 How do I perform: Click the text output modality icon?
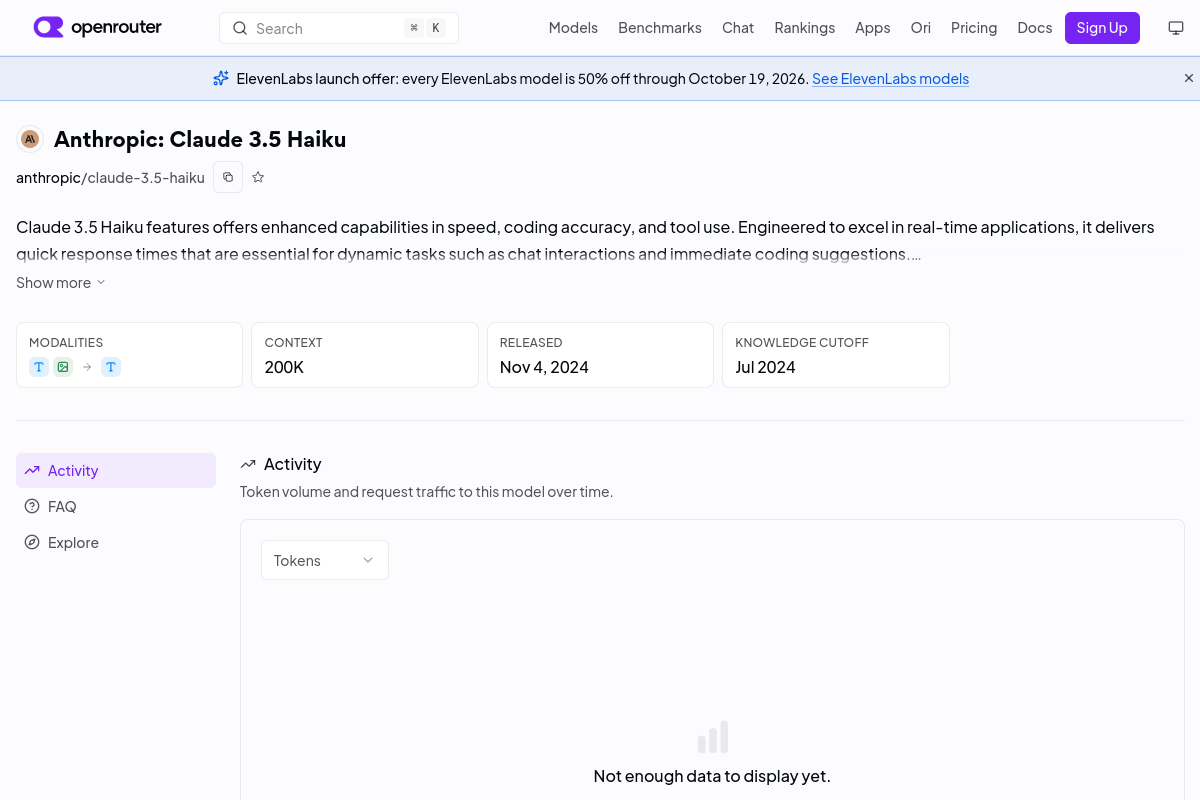click(x=111, y=367)
